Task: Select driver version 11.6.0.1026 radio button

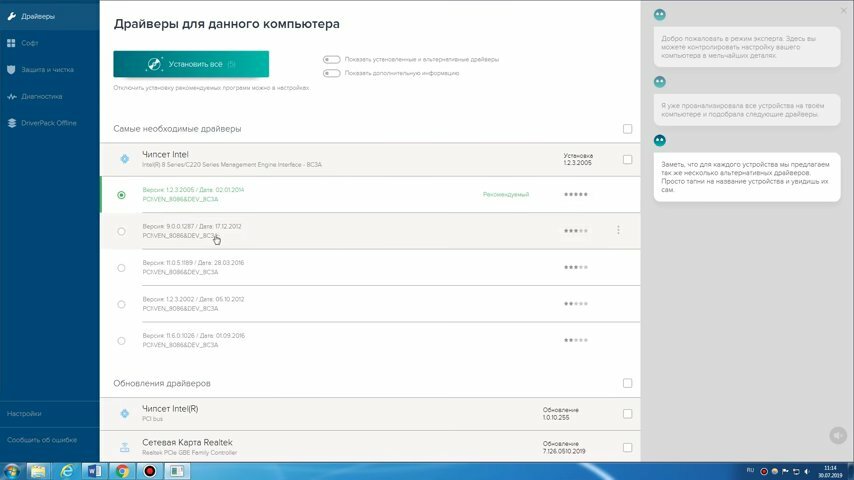Action: tap(121, 341)
